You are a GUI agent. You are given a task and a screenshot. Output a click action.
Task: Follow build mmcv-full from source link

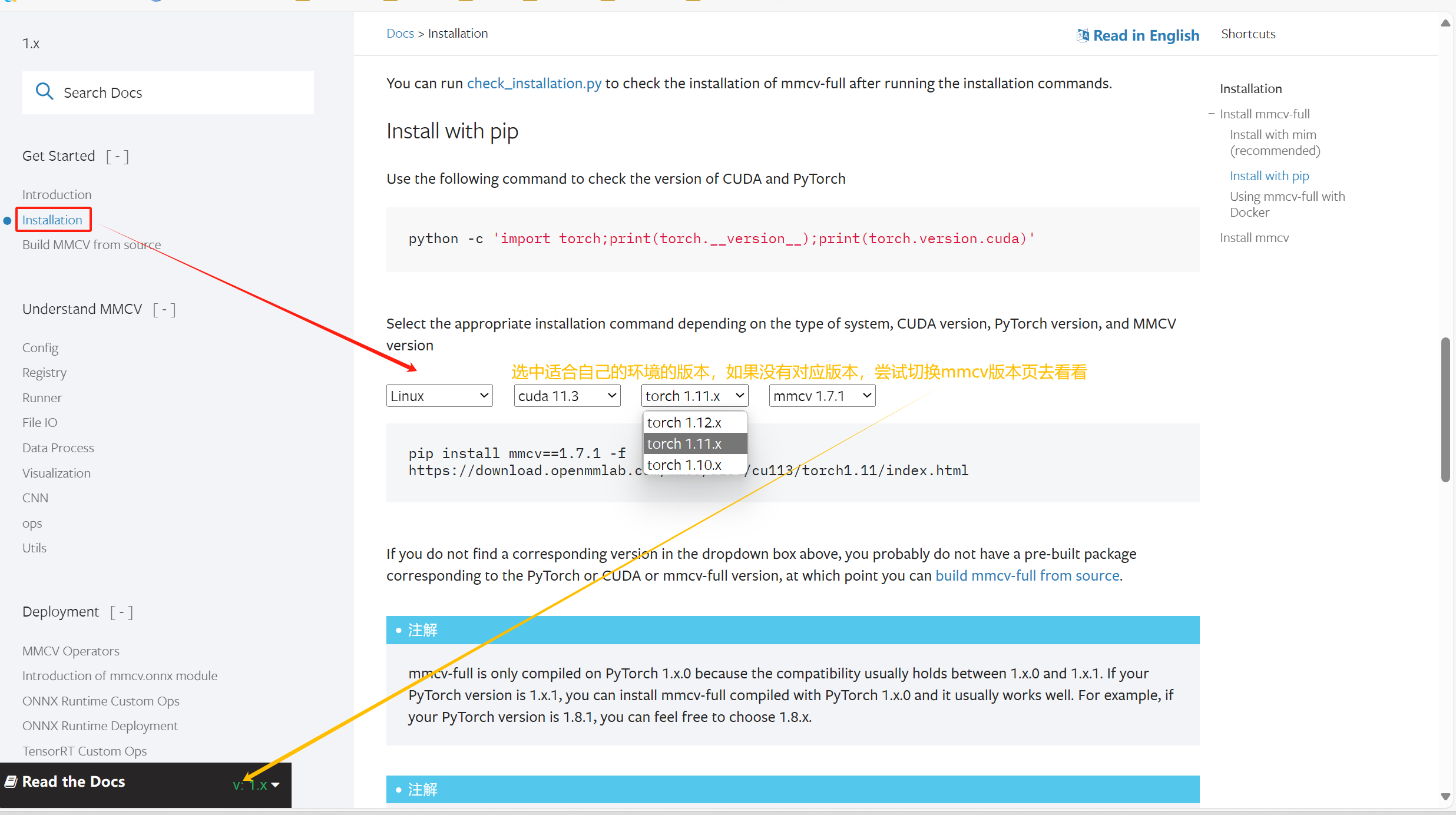tap(1027, 575)
